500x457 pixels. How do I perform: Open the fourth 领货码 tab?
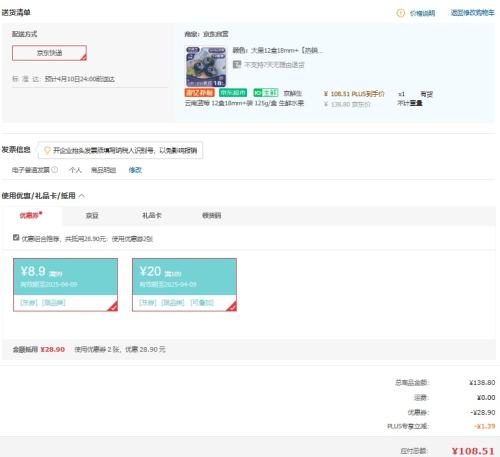[x=211, y=216]
